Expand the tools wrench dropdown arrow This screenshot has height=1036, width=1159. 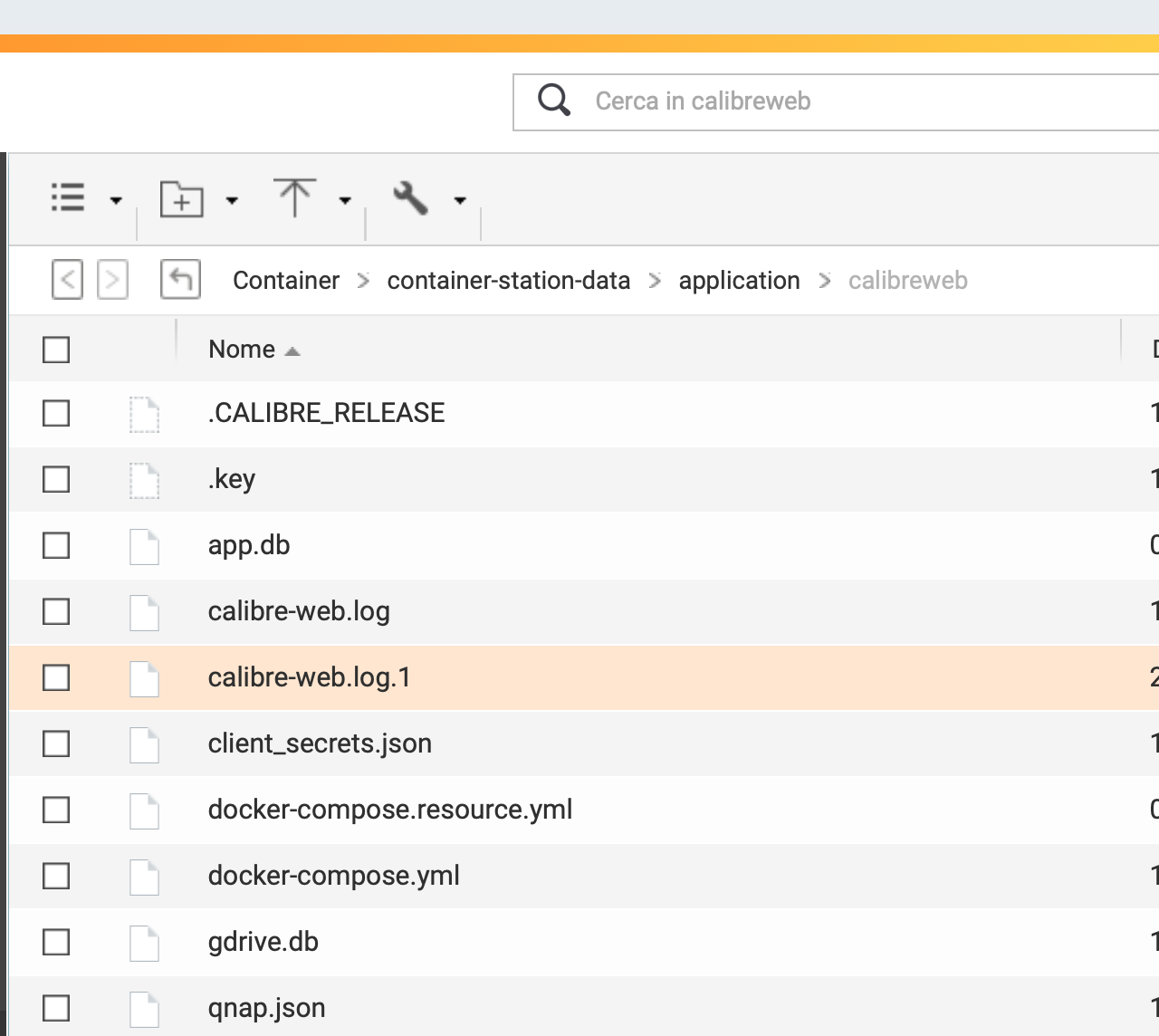click(460, 200)
